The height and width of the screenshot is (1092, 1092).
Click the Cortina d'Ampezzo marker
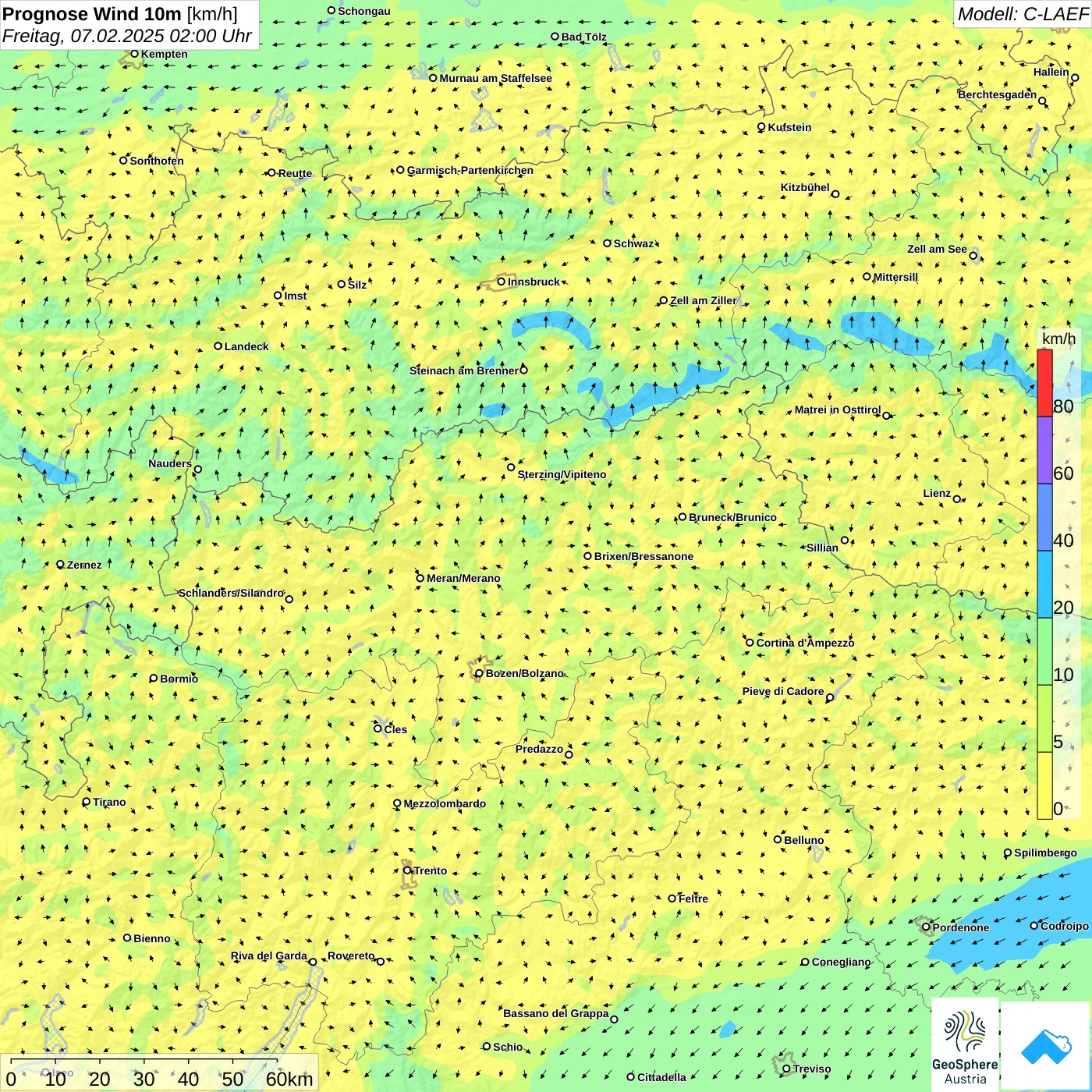(x=750, y=643)
